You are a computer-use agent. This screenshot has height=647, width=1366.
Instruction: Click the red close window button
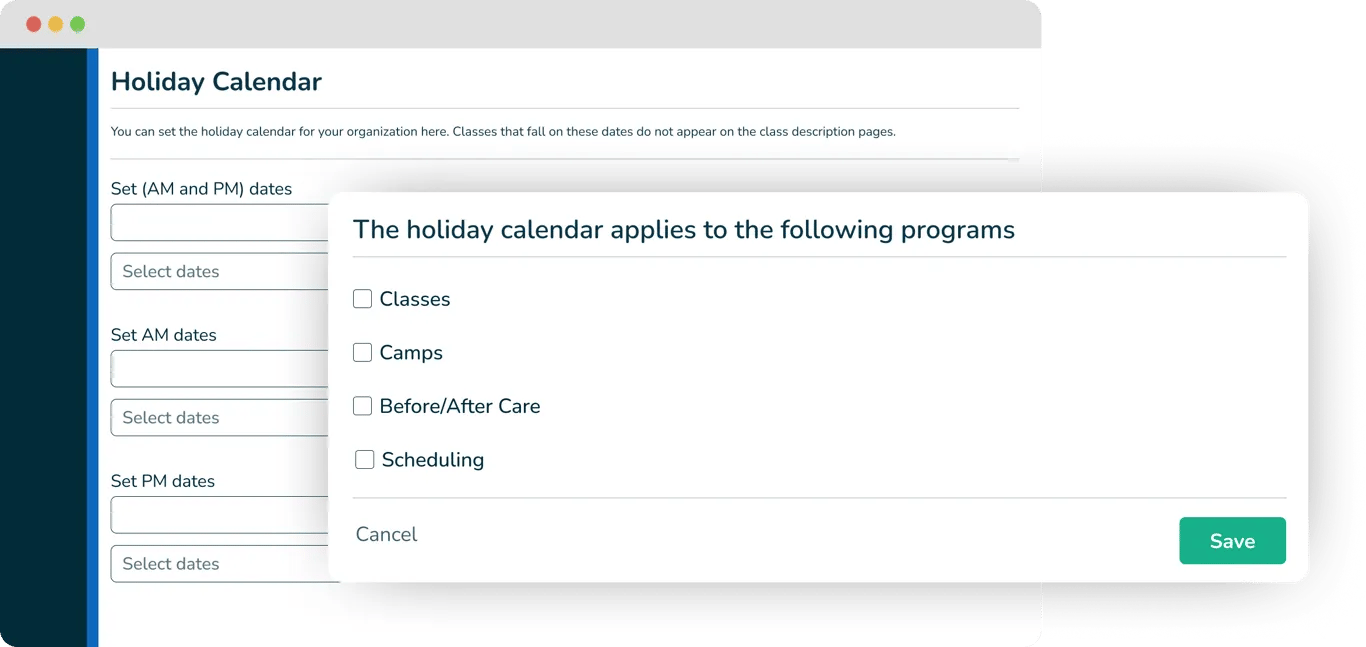point(33,24)
